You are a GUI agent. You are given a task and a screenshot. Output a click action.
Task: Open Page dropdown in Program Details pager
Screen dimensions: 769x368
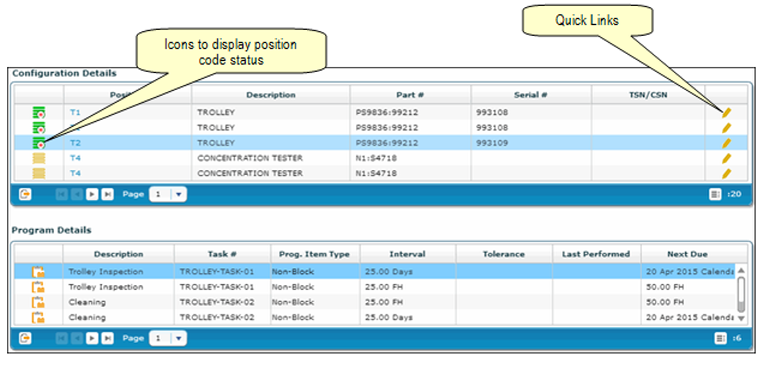[x=168, y=338]
